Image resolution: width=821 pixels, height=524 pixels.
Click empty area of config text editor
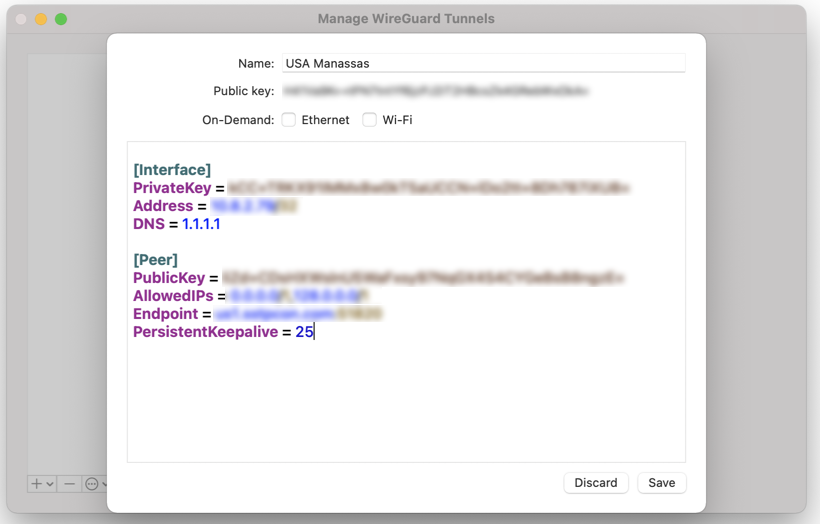(x=406, y=403)
